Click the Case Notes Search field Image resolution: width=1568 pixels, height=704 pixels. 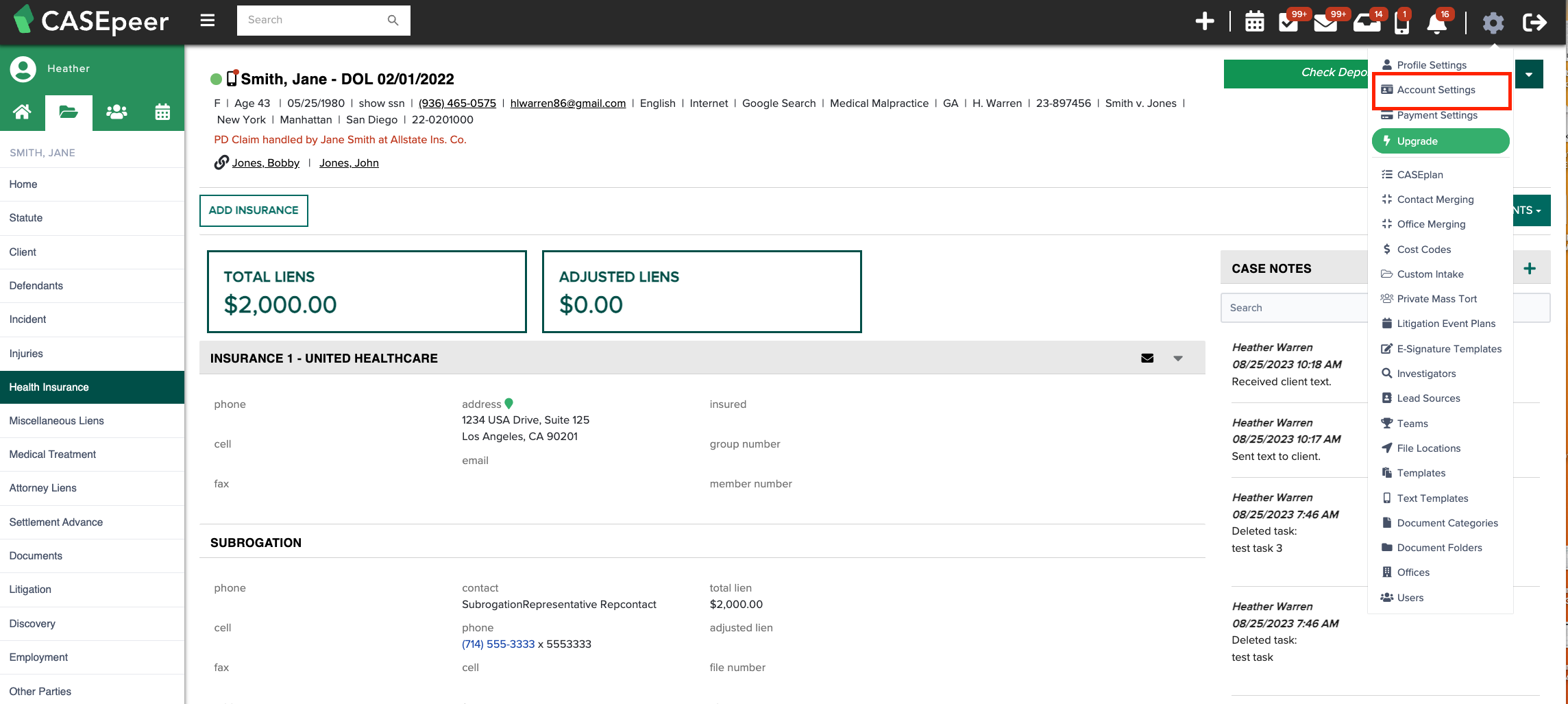coord(1294,308)
